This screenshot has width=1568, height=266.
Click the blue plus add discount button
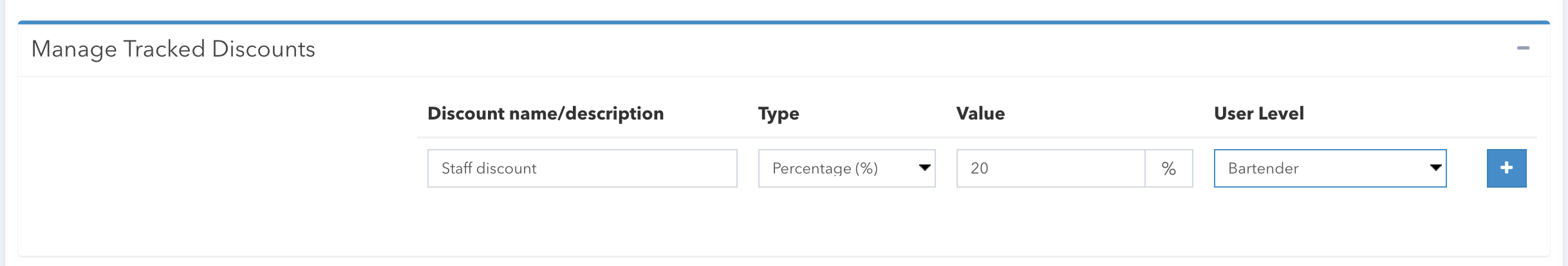click(x=1506, y=168)
